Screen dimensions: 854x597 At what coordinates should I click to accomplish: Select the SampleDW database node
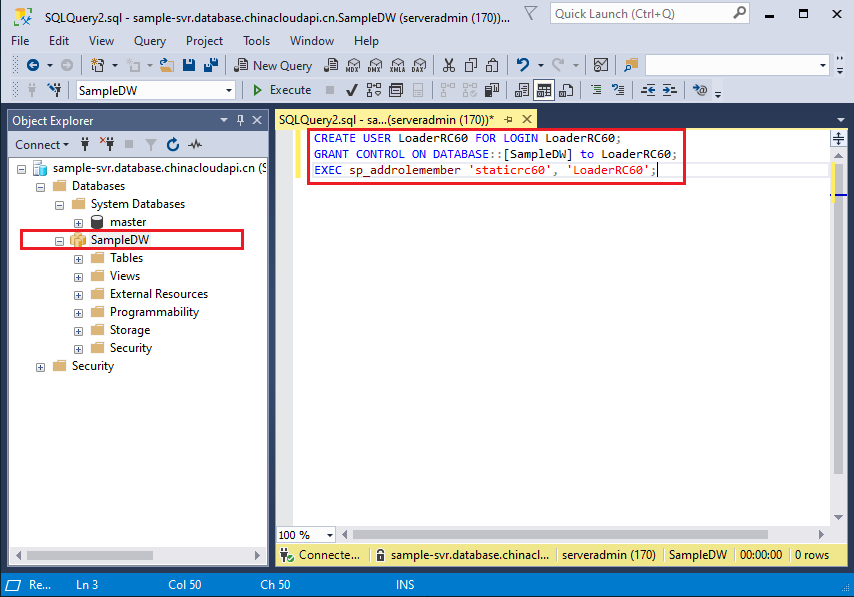120,240
